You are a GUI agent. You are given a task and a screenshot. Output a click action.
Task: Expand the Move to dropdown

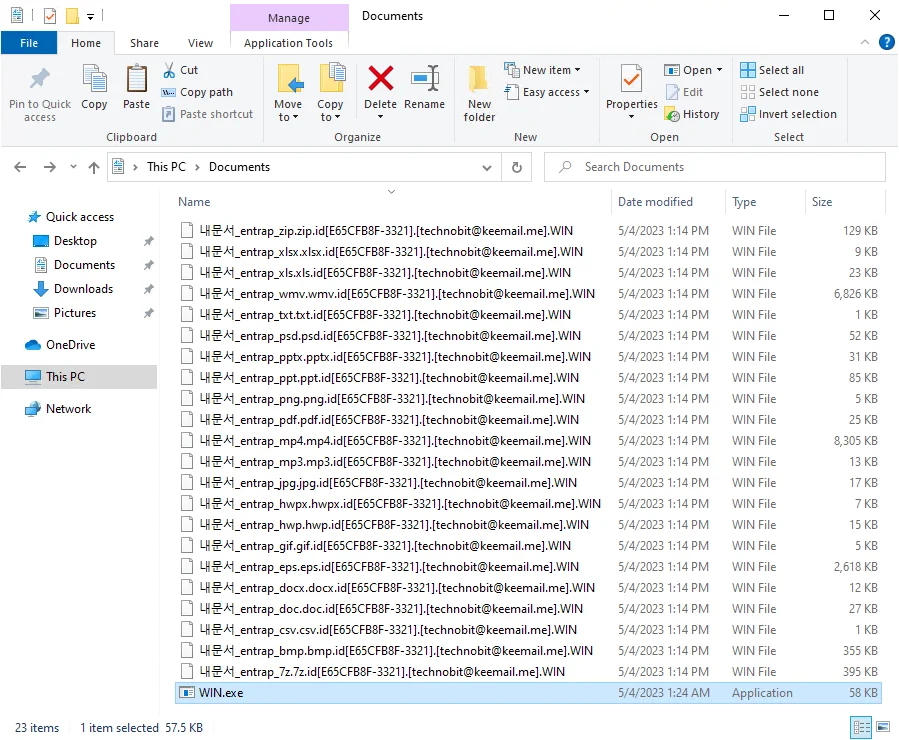(x=288, y=117)
